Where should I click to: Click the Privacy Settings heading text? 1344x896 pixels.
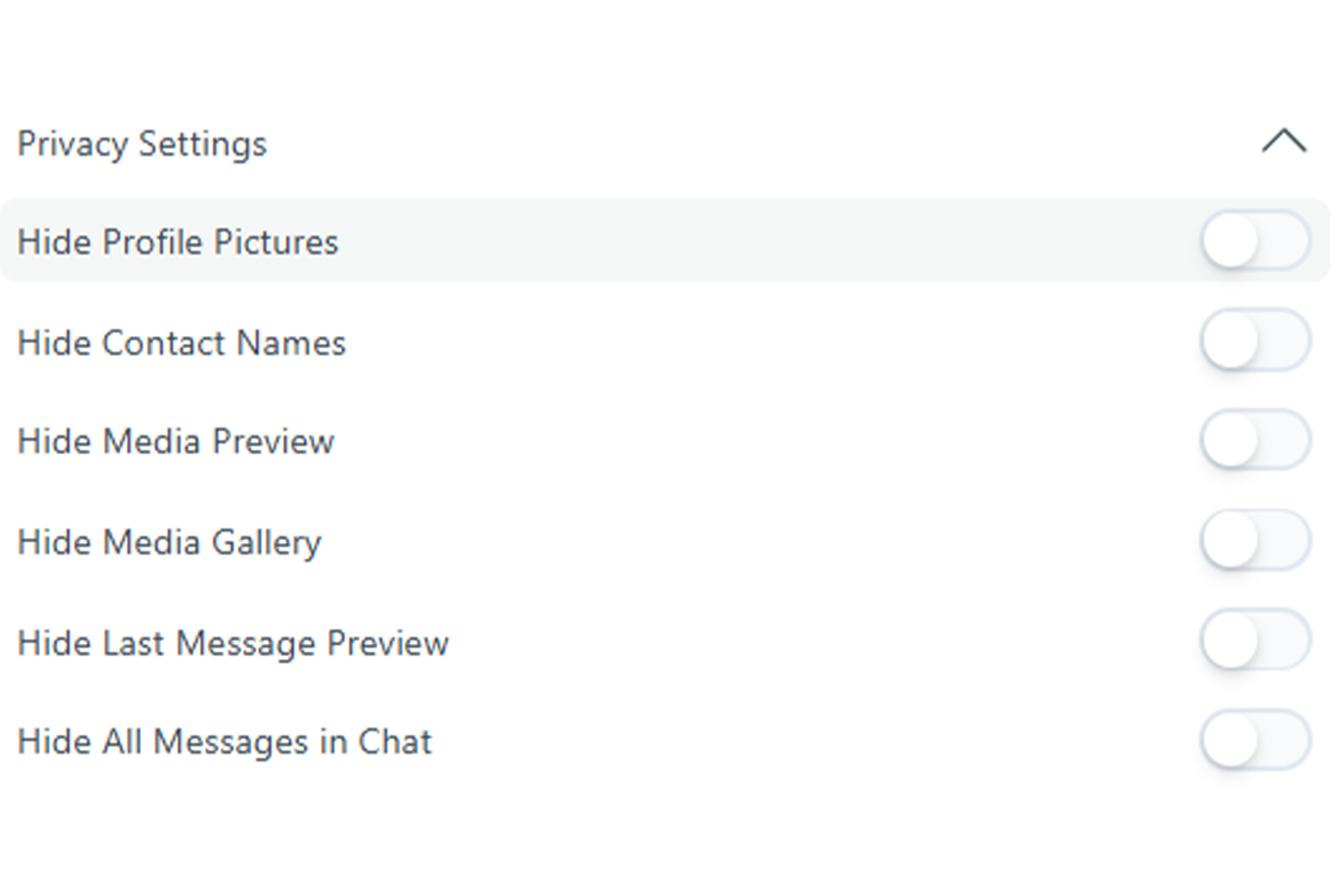[x=142, y=144]
